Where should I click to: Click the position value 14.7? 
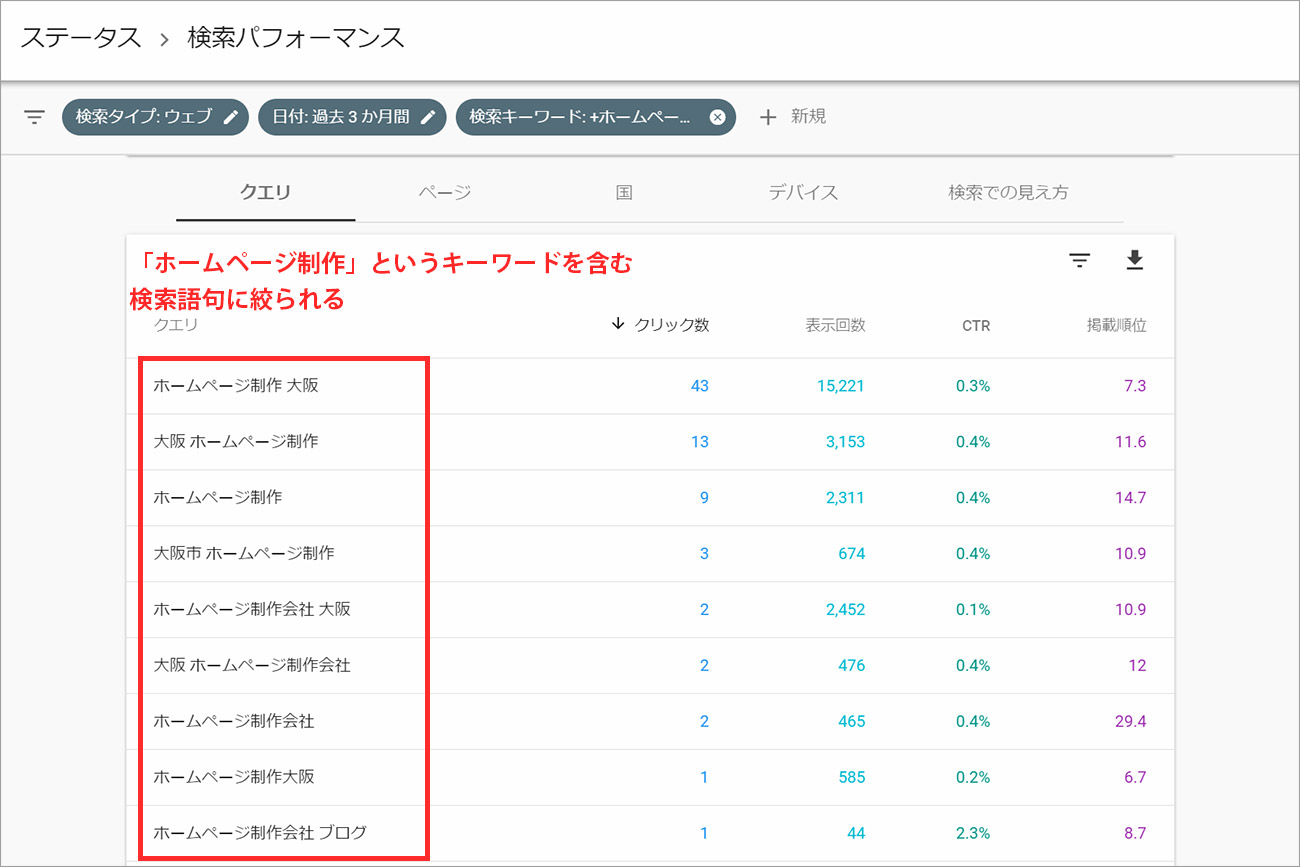(x=1131, y=498)
